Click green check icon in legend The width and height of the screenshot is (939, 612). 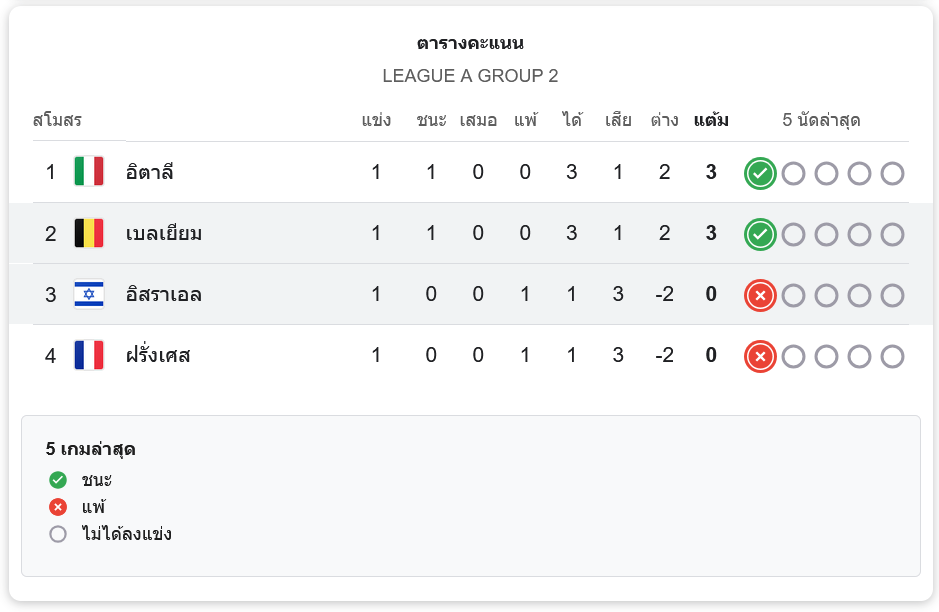58,480
